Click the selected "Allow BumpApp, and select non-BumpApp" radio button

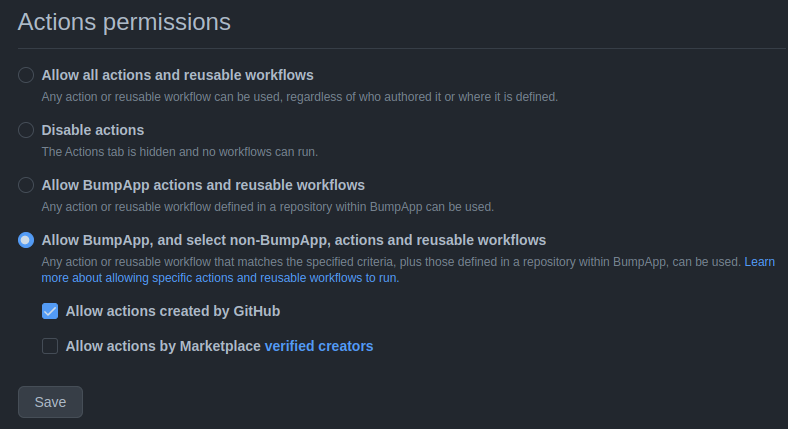(26, 240)
